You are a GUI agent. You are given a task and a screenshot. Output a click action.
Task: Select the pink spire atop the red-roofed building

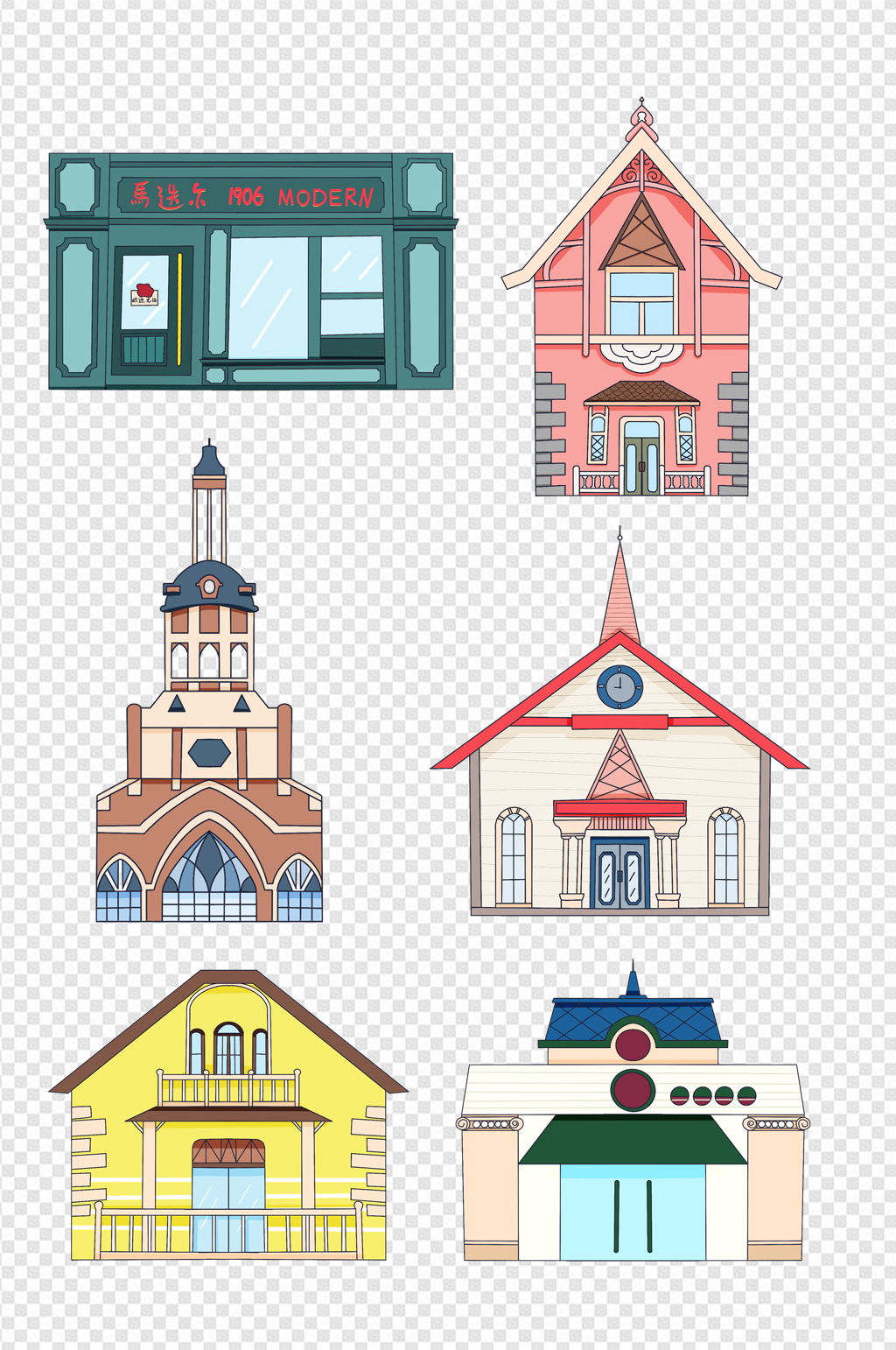[x=619, y=595]
